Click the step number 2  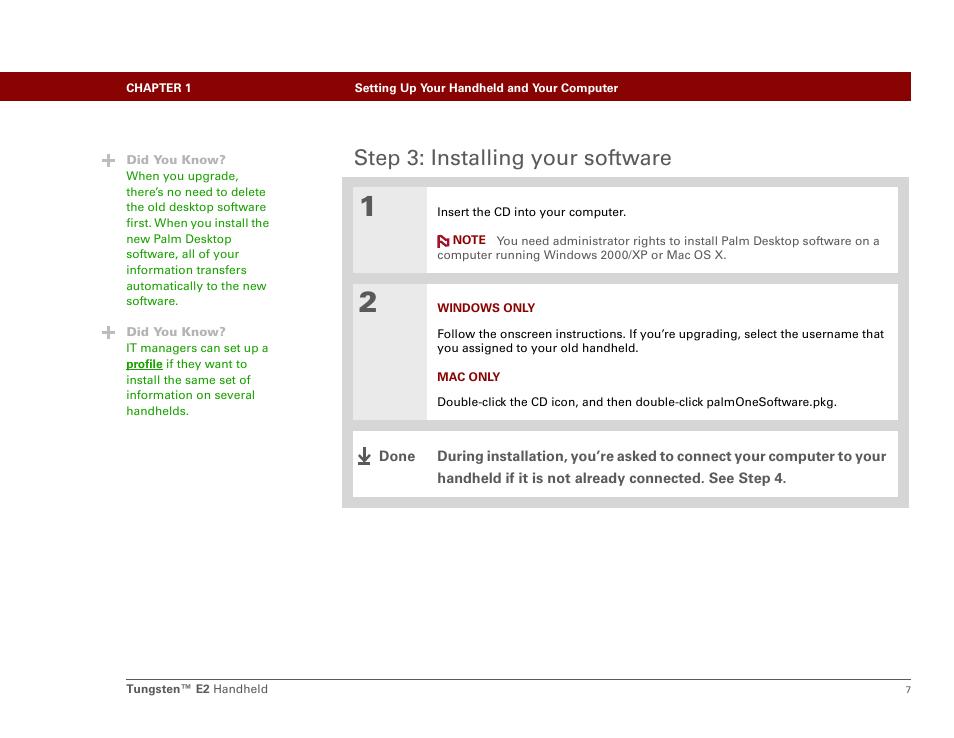(x=367, y=302)
